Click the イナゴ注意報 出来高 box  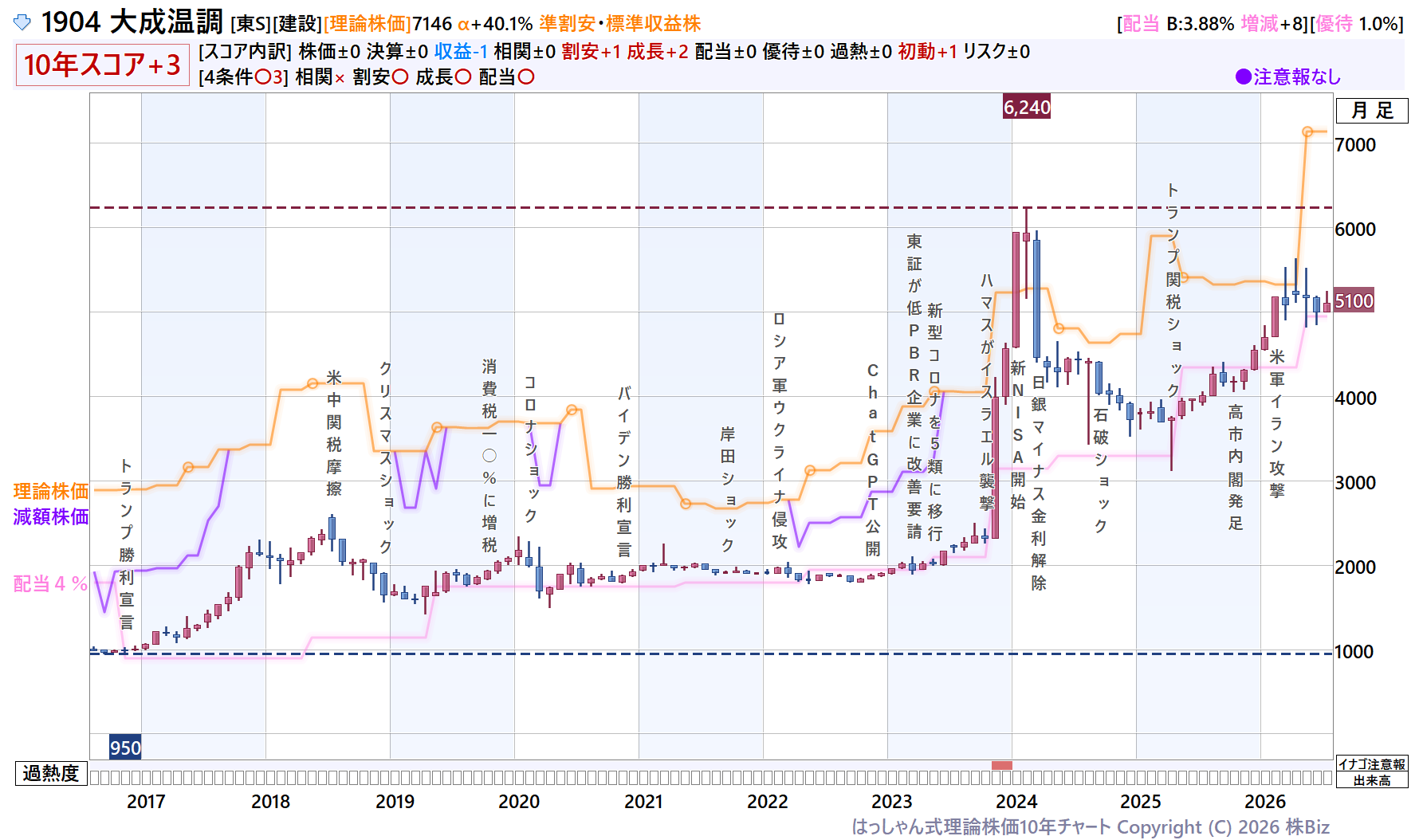[1372, 772]
